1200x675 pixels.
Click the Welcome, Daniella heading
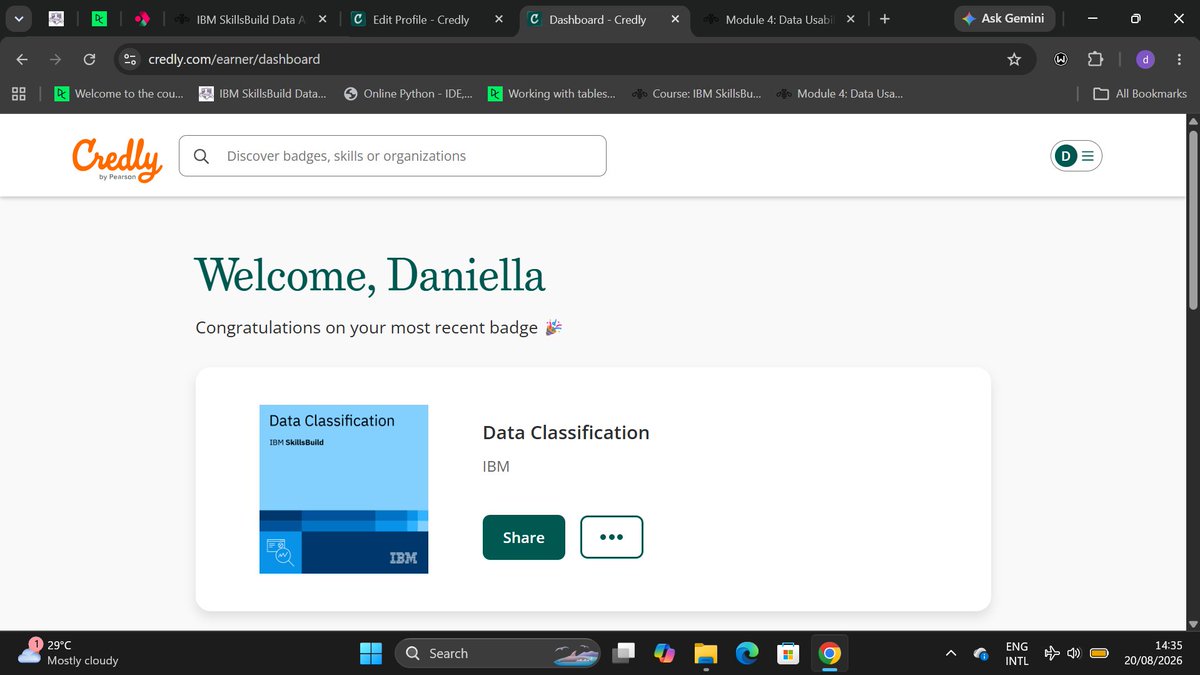370,276
